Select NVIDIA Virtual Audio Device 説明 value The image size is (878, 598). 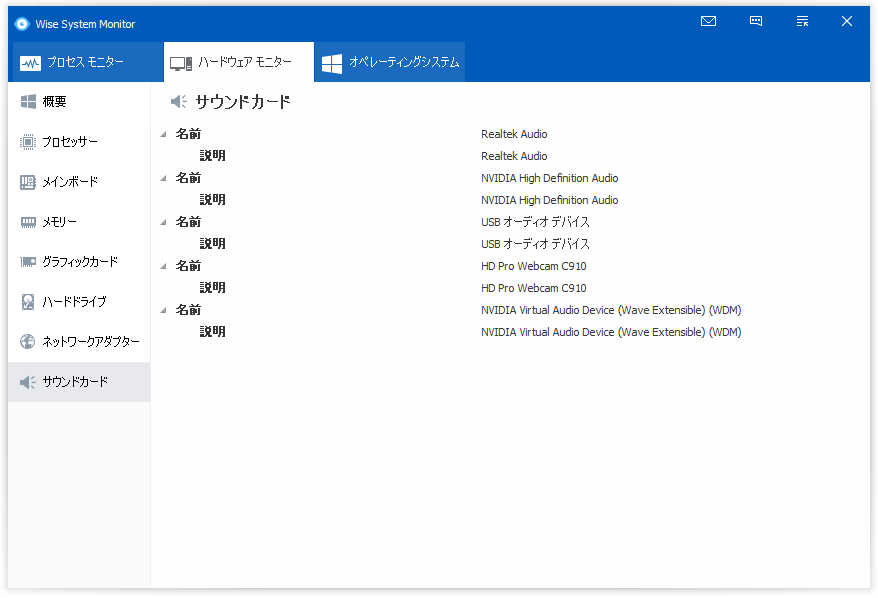(611, 332)
